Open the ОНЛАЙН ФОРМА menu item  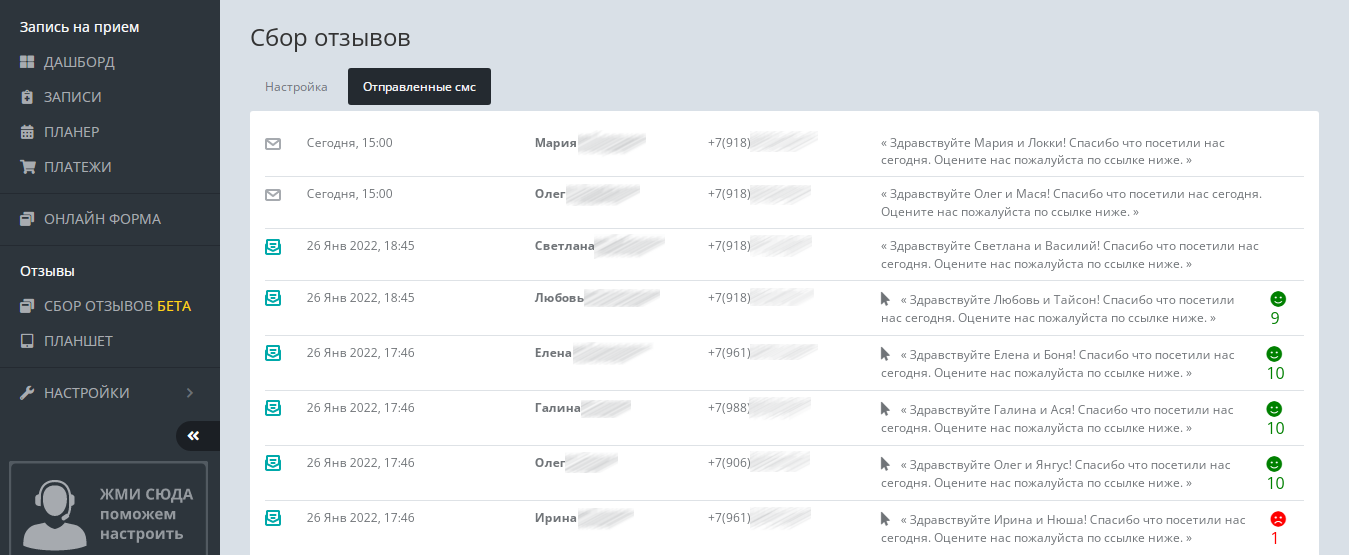[102, 219]
